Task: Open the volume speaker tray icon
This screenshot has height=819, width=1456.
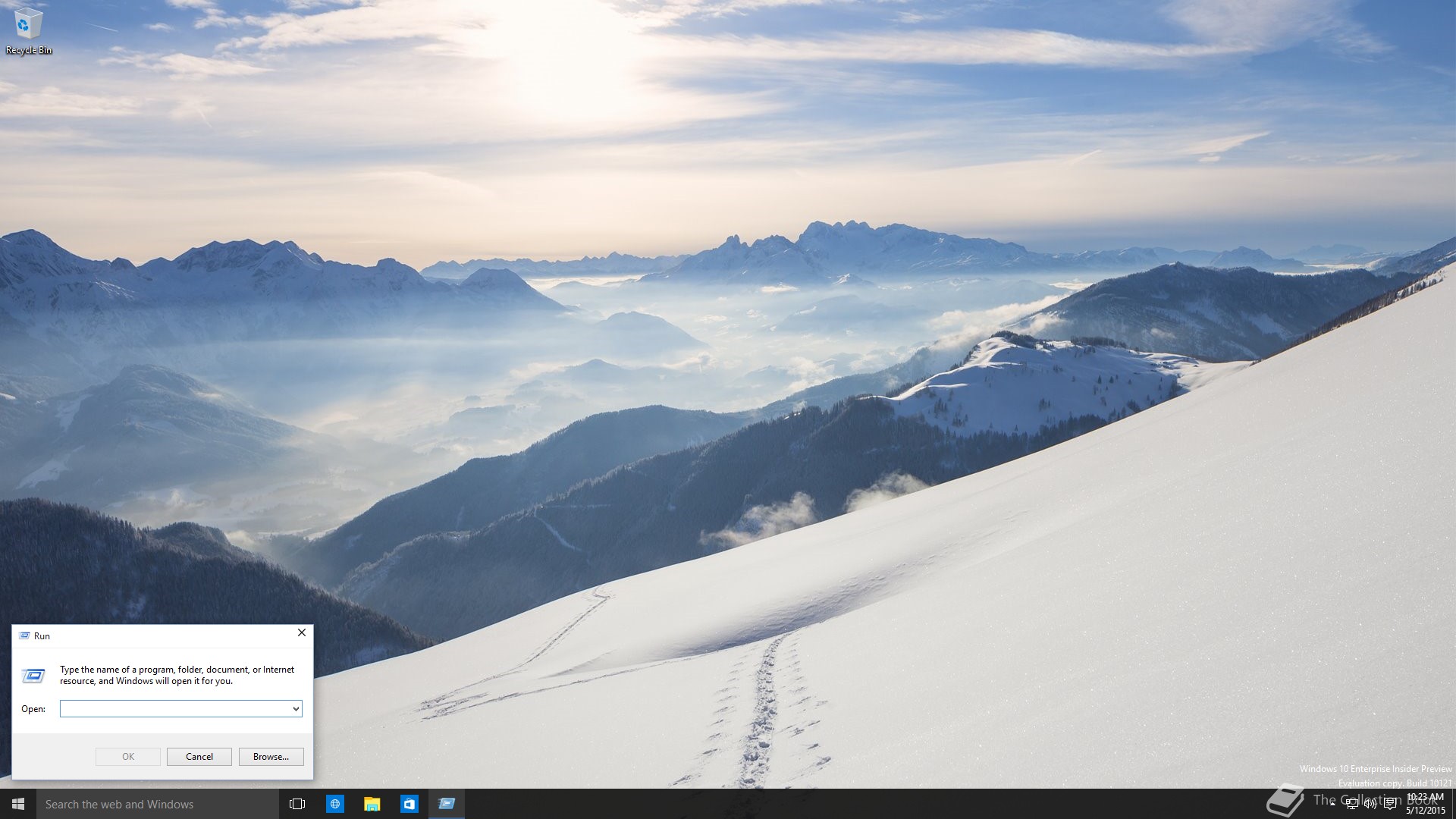Action: pyautogui.click(x=1370, y=804)
